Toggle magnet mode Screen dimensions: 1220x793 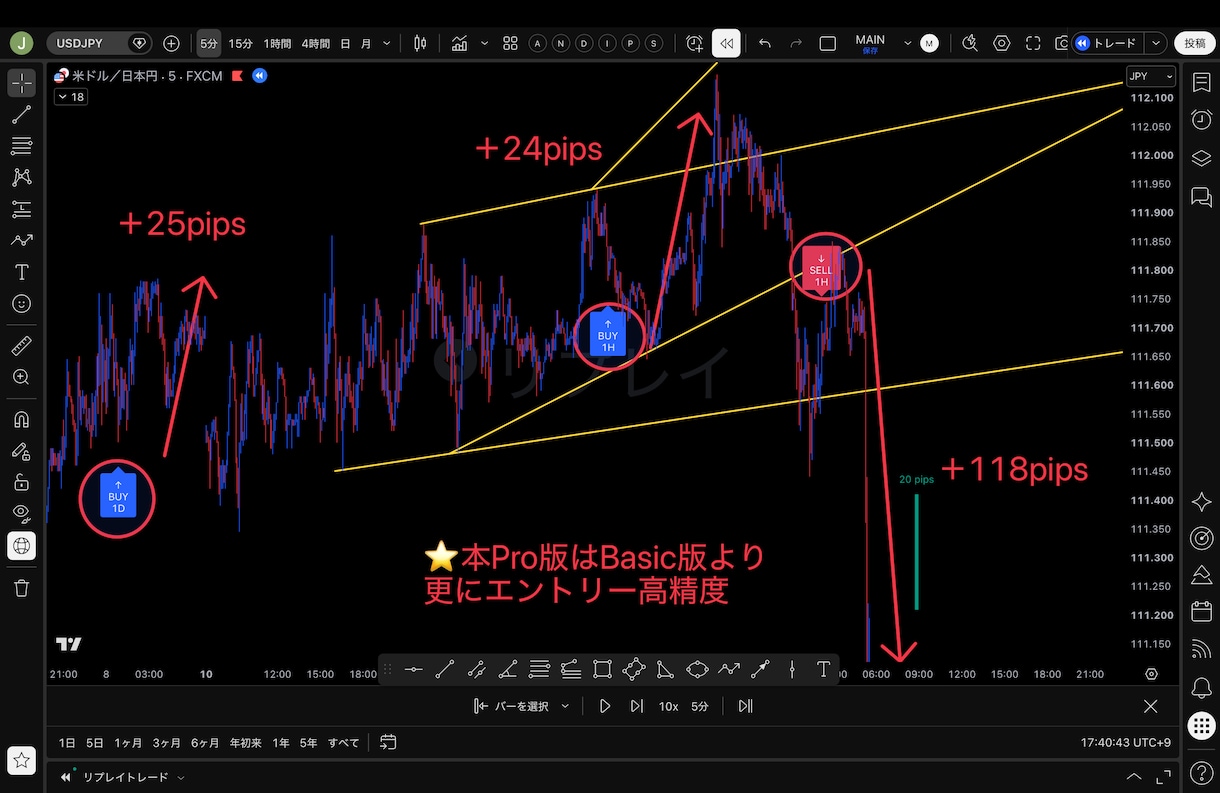click(21, 419)
